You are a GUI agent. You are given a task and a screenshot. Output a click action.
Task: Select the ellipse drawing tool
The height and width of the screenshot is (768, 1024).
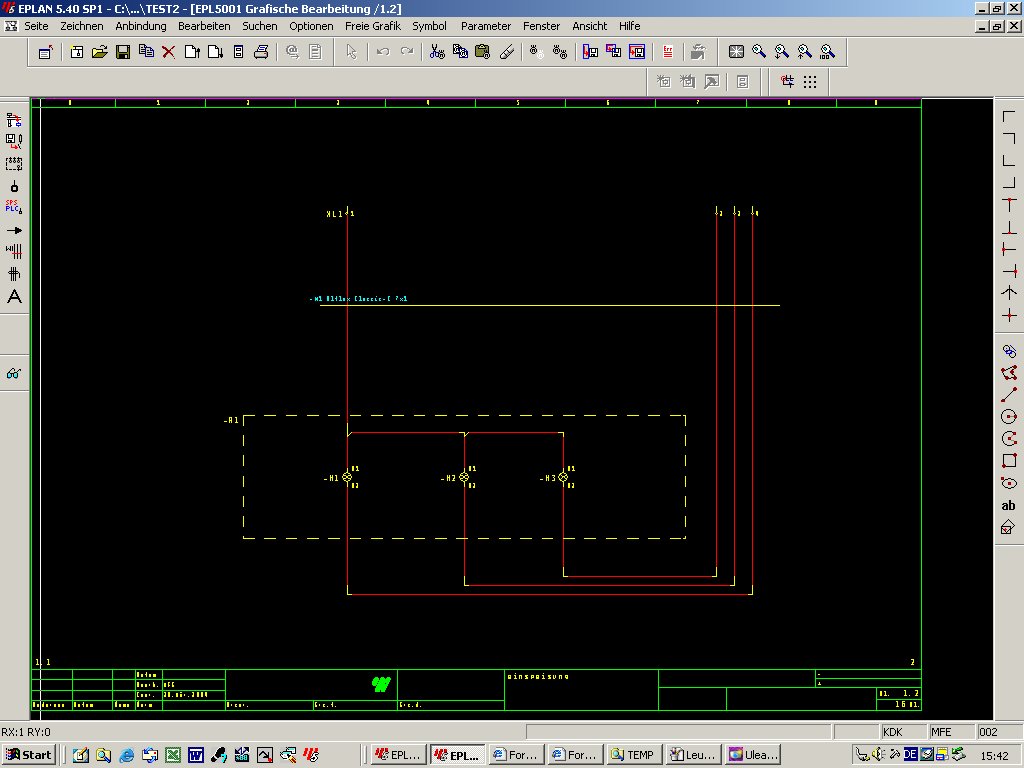tap(1008, 483)
